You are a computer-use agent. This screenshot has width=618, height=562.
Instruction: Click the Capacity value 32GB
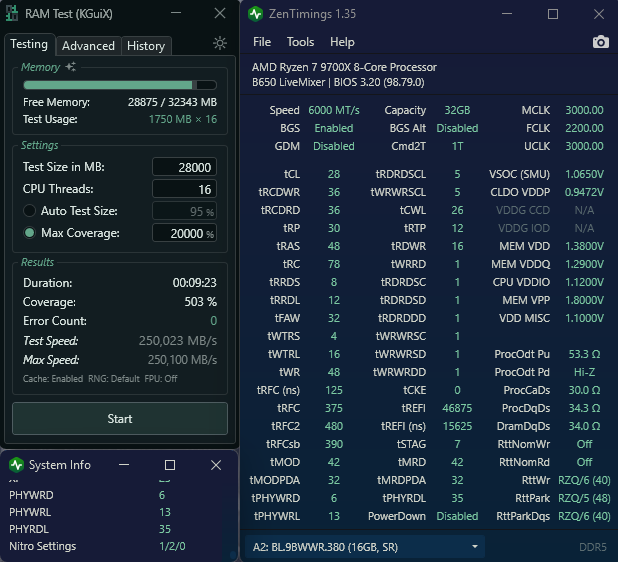point(457,110)
